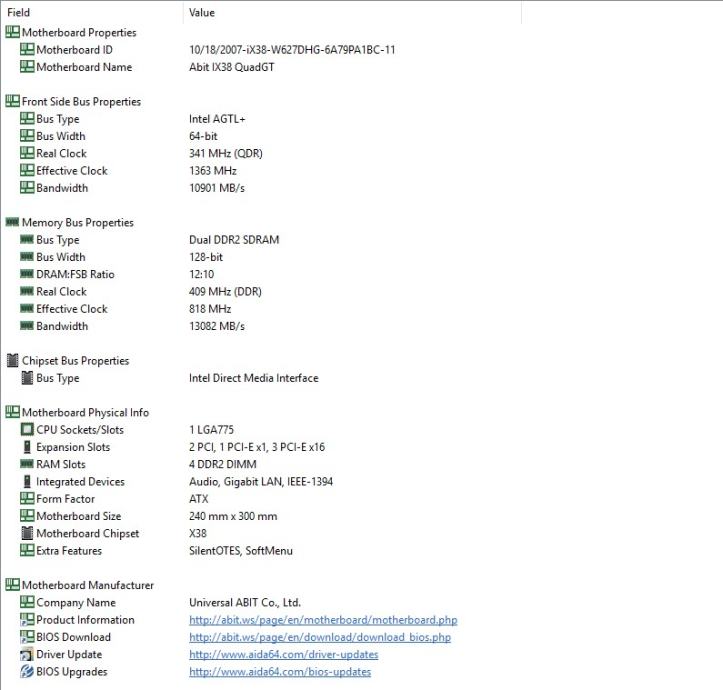Select the '64-bit' bus width value

pos(203,136)
